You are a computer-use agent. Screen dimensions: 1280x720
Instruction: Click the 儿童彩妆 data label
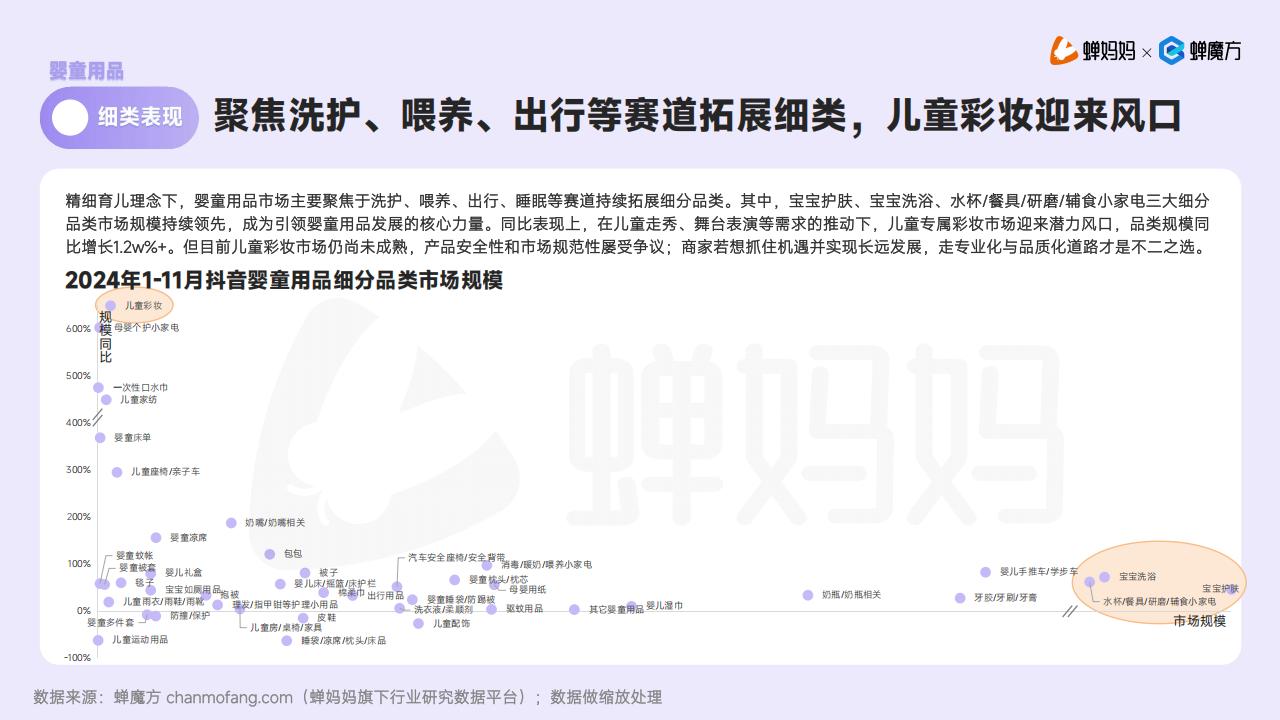(x=143, y=305)
